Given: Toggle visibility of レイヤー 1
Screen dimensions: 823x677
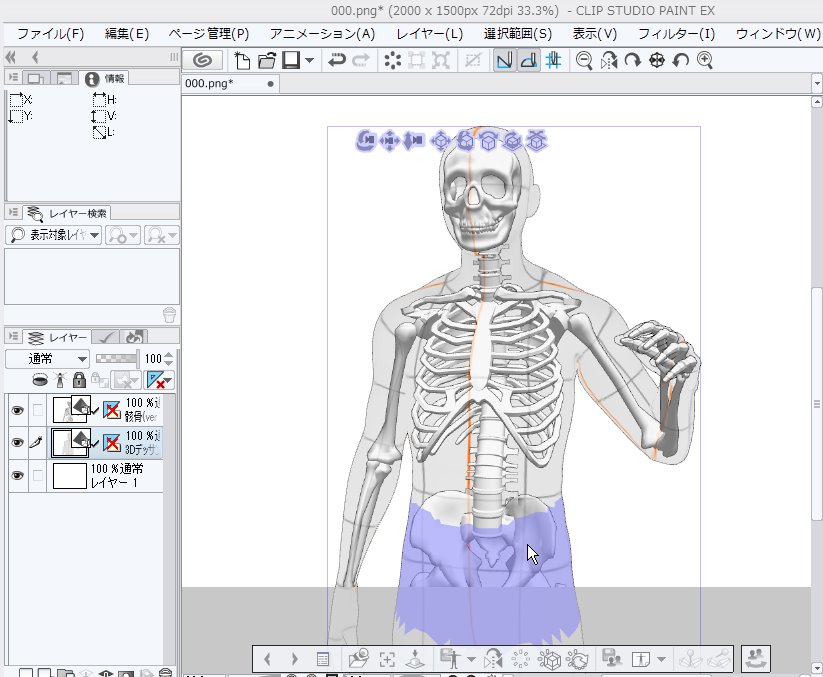Looking at the screenshot, I should [x=17, y=475].
